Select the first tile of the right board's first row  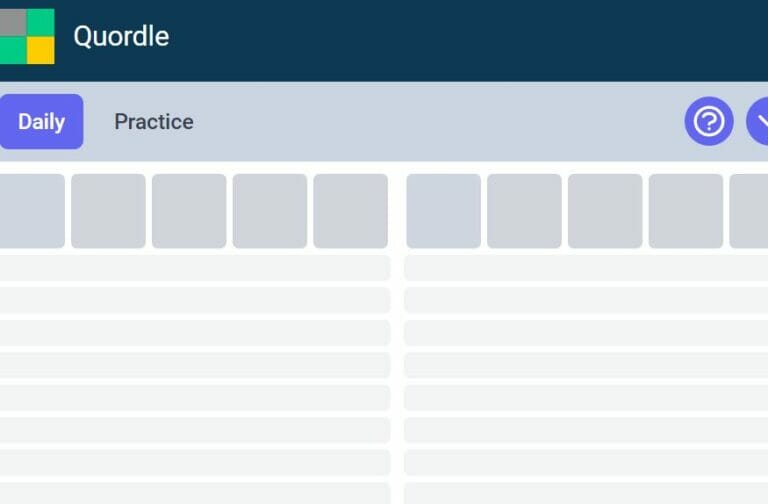(443, 211)
